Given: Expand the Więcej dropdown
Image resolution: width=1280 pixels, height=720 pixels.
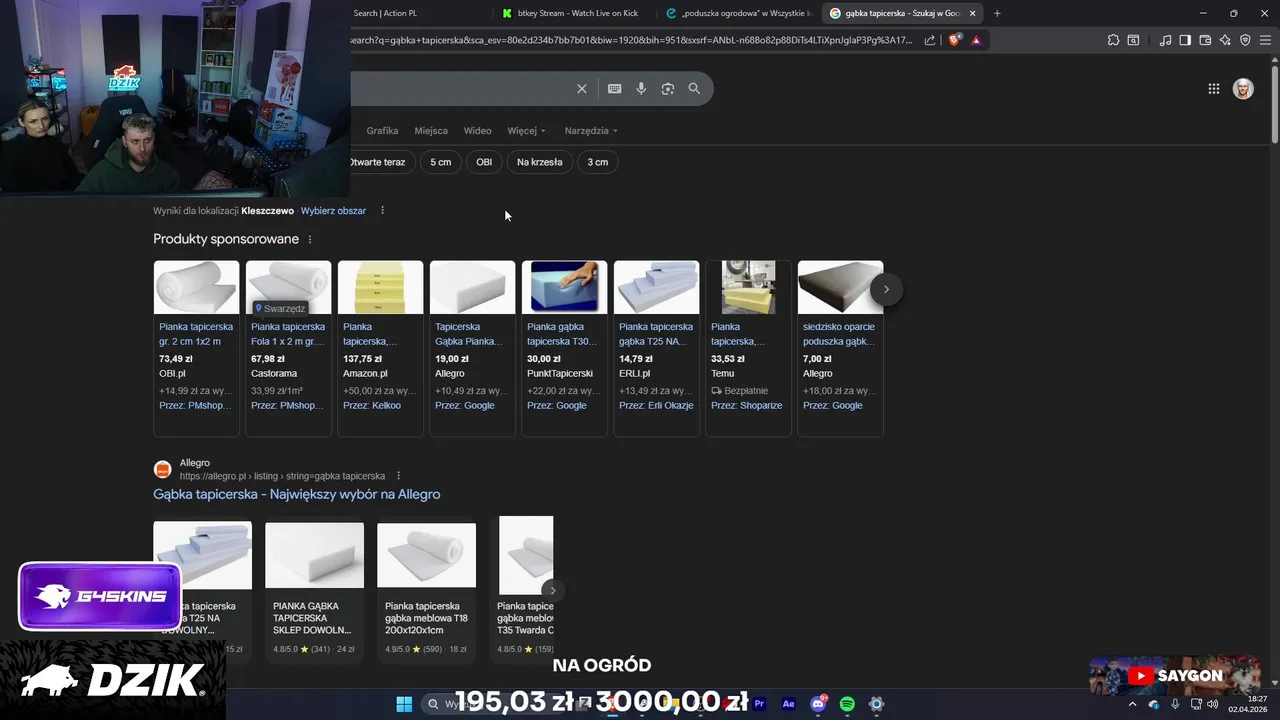Looking at the screenshot, I should tap(527, 131).
